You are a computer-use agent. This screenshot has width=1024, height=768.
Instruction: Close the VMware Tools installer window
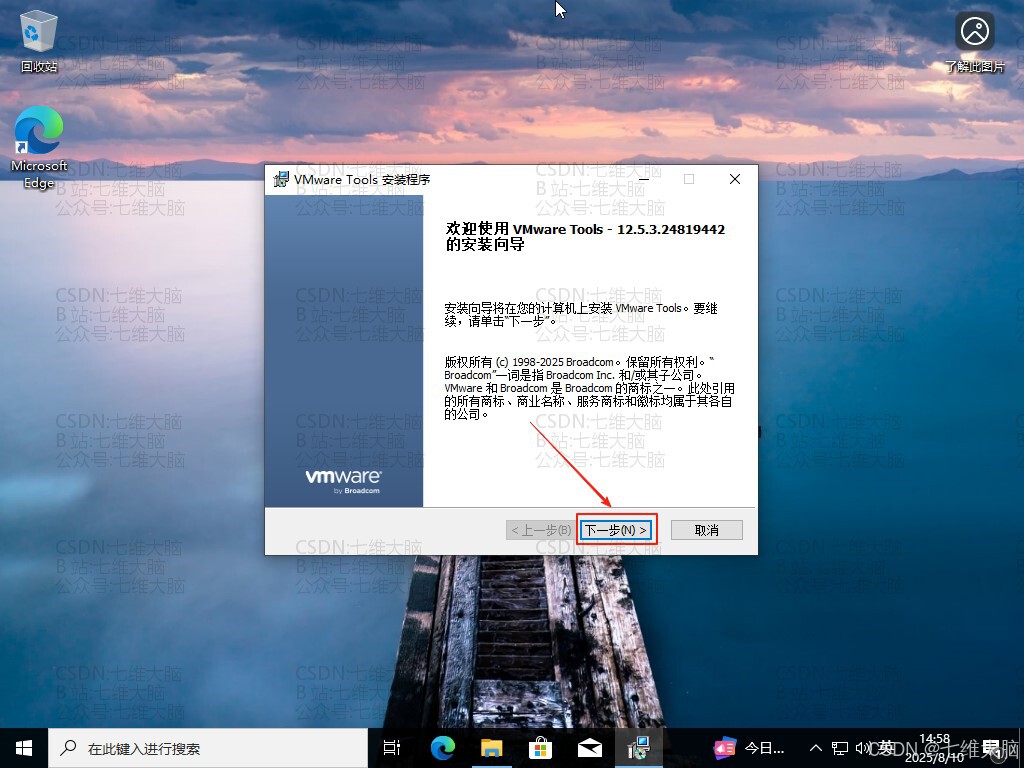[x=735, y=179]
